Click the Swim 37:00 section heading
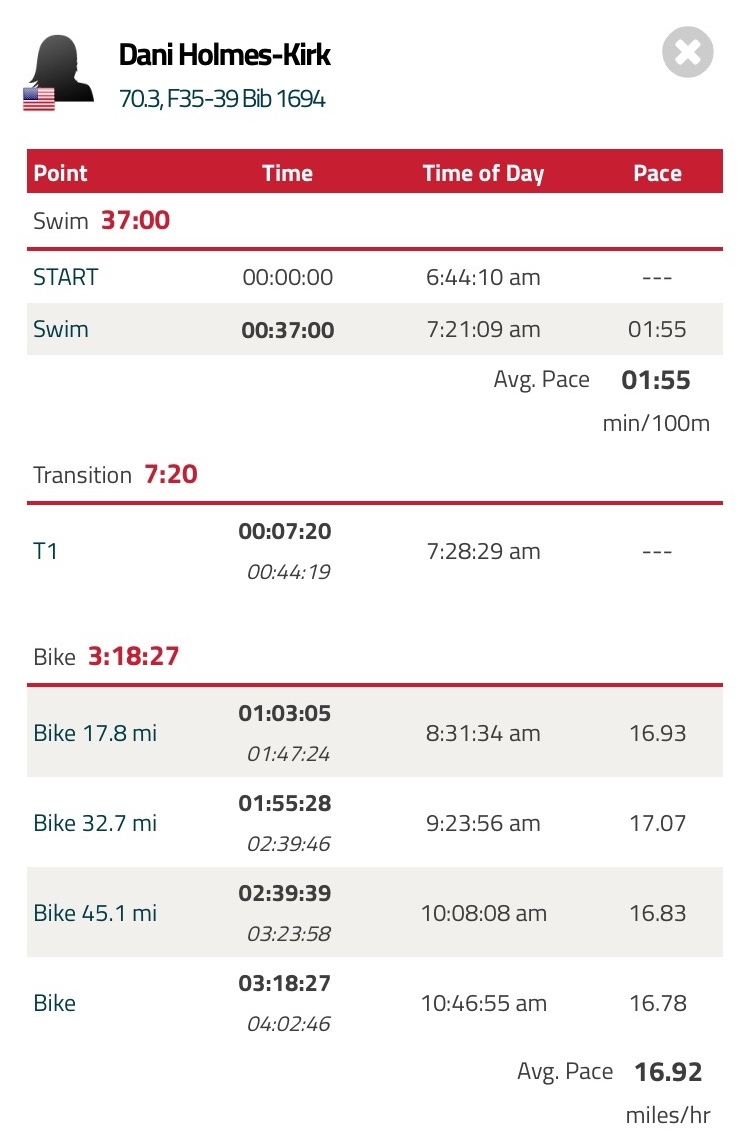 pyautogui.click(x=101, y=220)
